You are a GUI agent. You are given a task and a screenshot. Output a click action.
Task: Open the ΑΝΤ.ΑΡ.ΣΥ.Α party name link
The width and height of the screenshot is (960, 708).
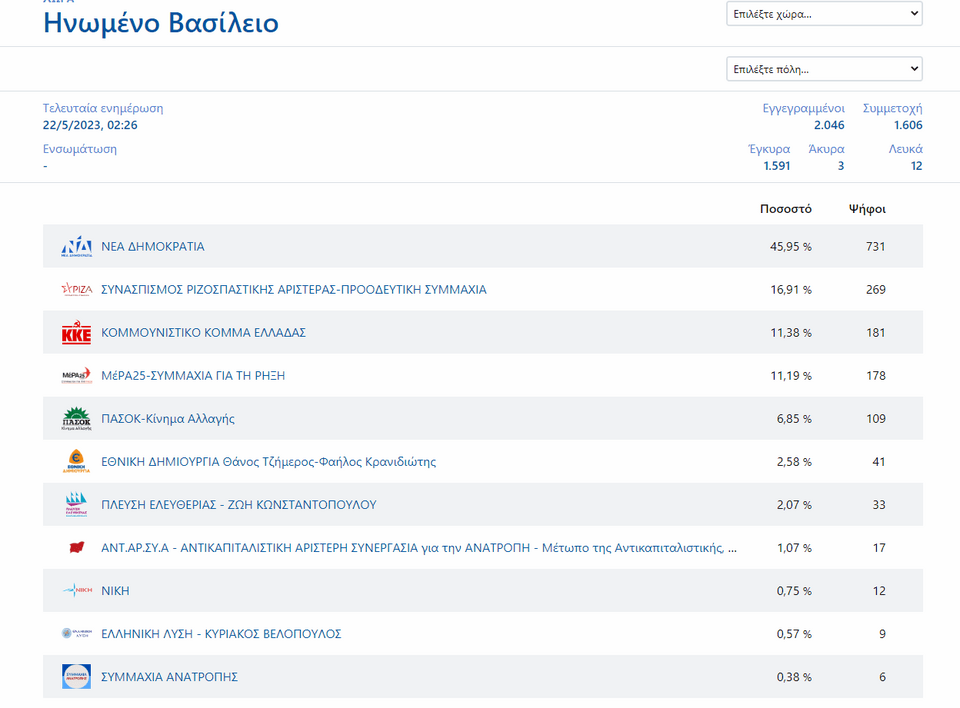point(419,548)
